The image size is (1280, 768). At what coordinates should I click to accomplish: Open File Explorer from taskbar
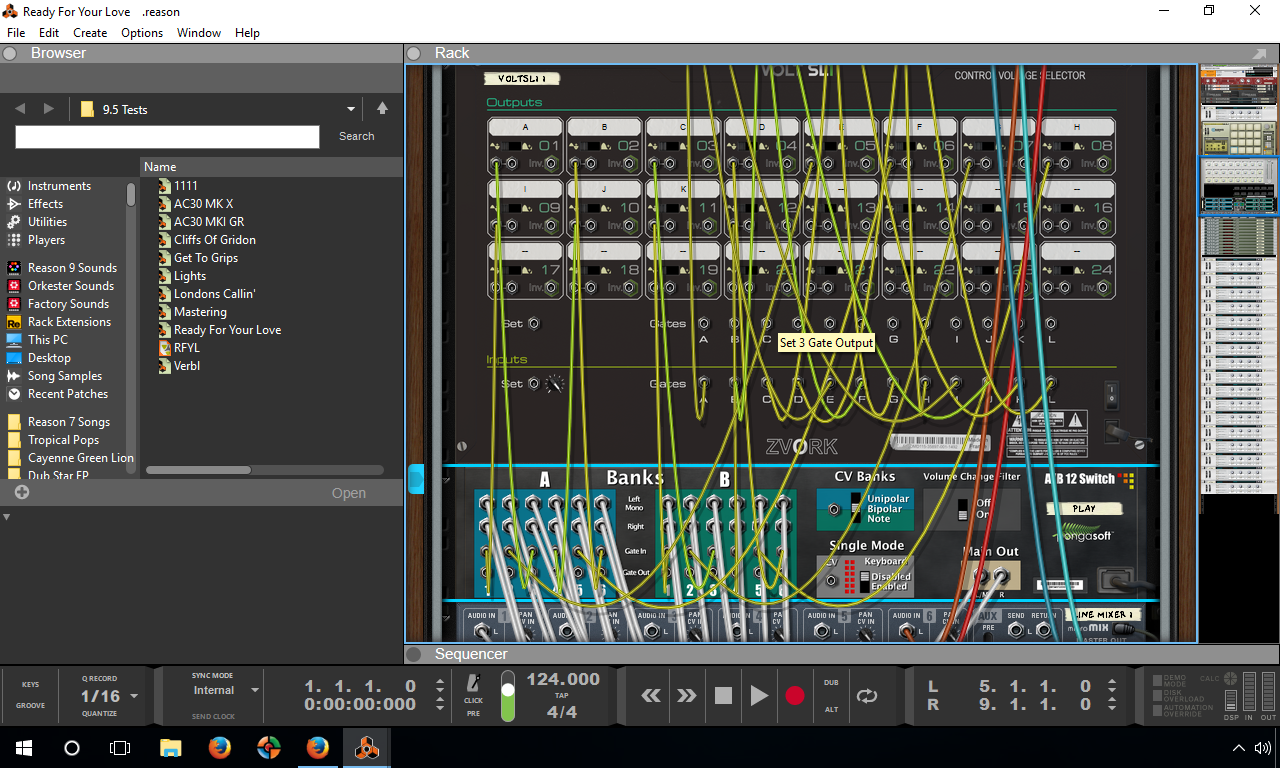coord(171,748)
